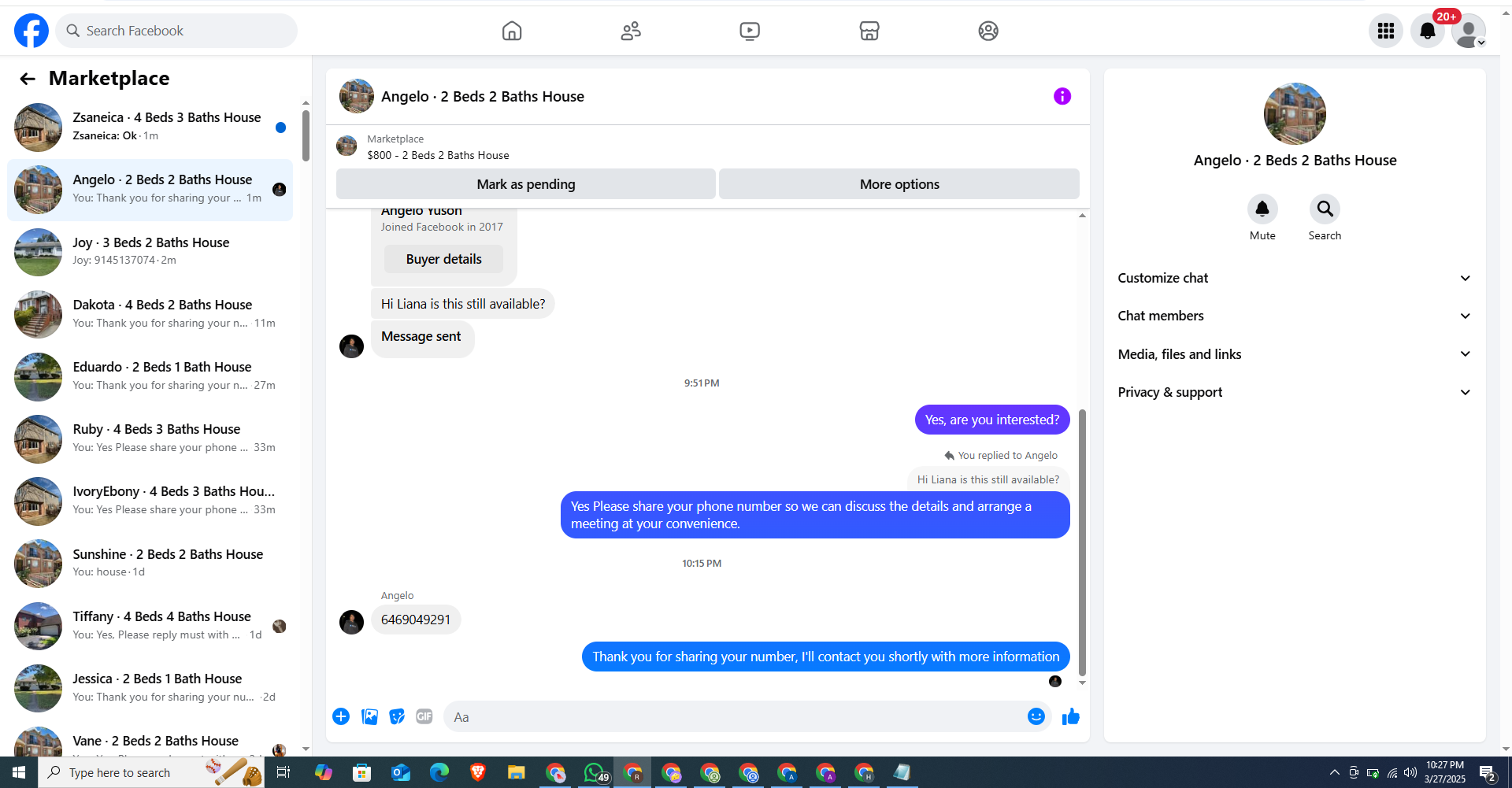Open the Windows notification center
Viewport: 1512px width, 788px height.
point(1488,772)
